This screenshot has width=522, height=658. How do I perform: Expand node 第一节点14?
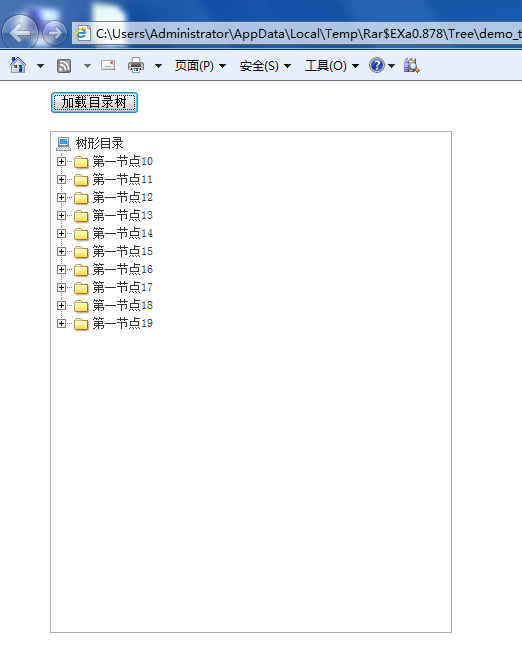(x=61, y=234)
